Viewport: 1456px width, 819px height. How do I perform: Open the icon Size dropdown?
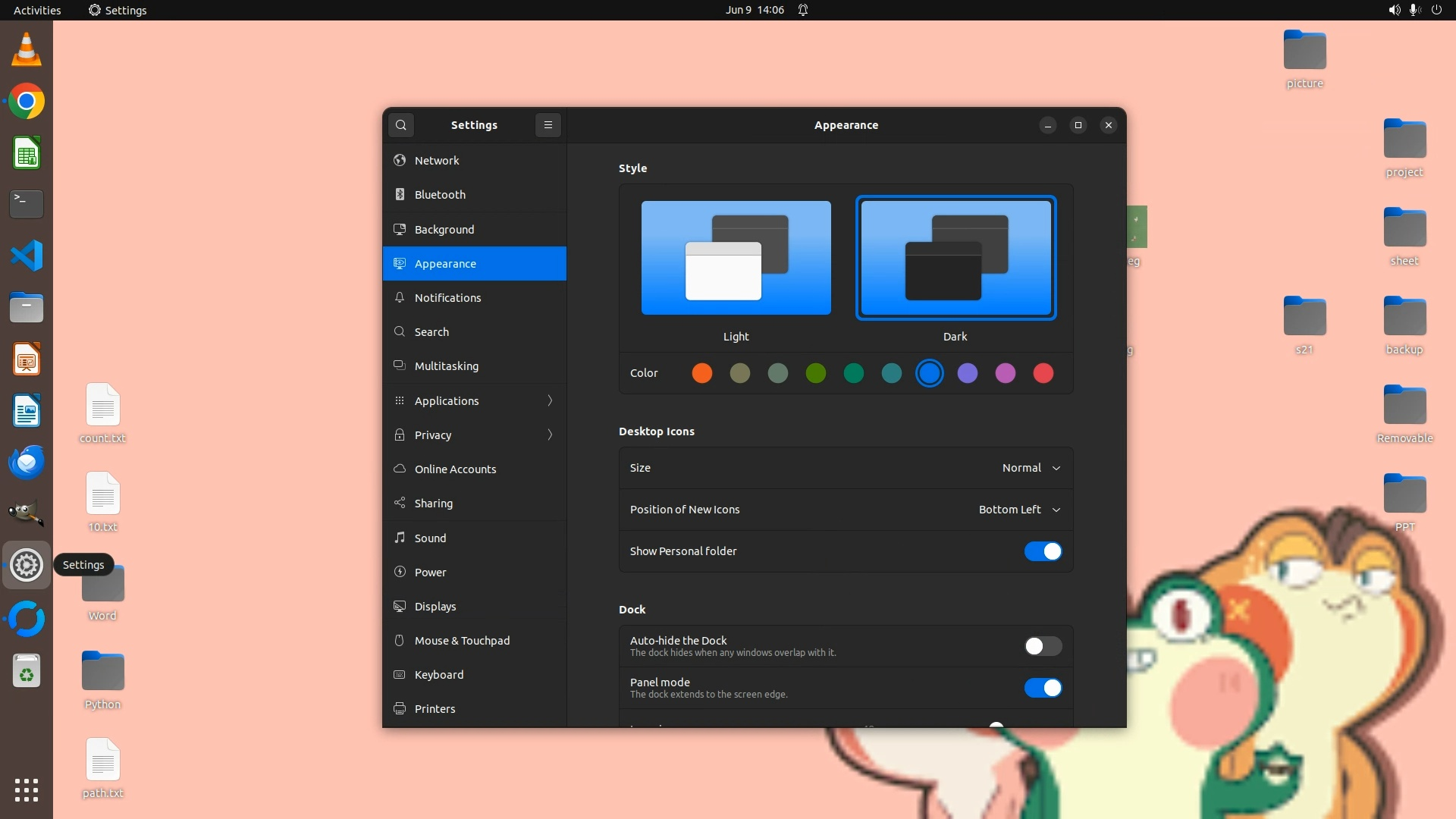tap(1031, 468)
